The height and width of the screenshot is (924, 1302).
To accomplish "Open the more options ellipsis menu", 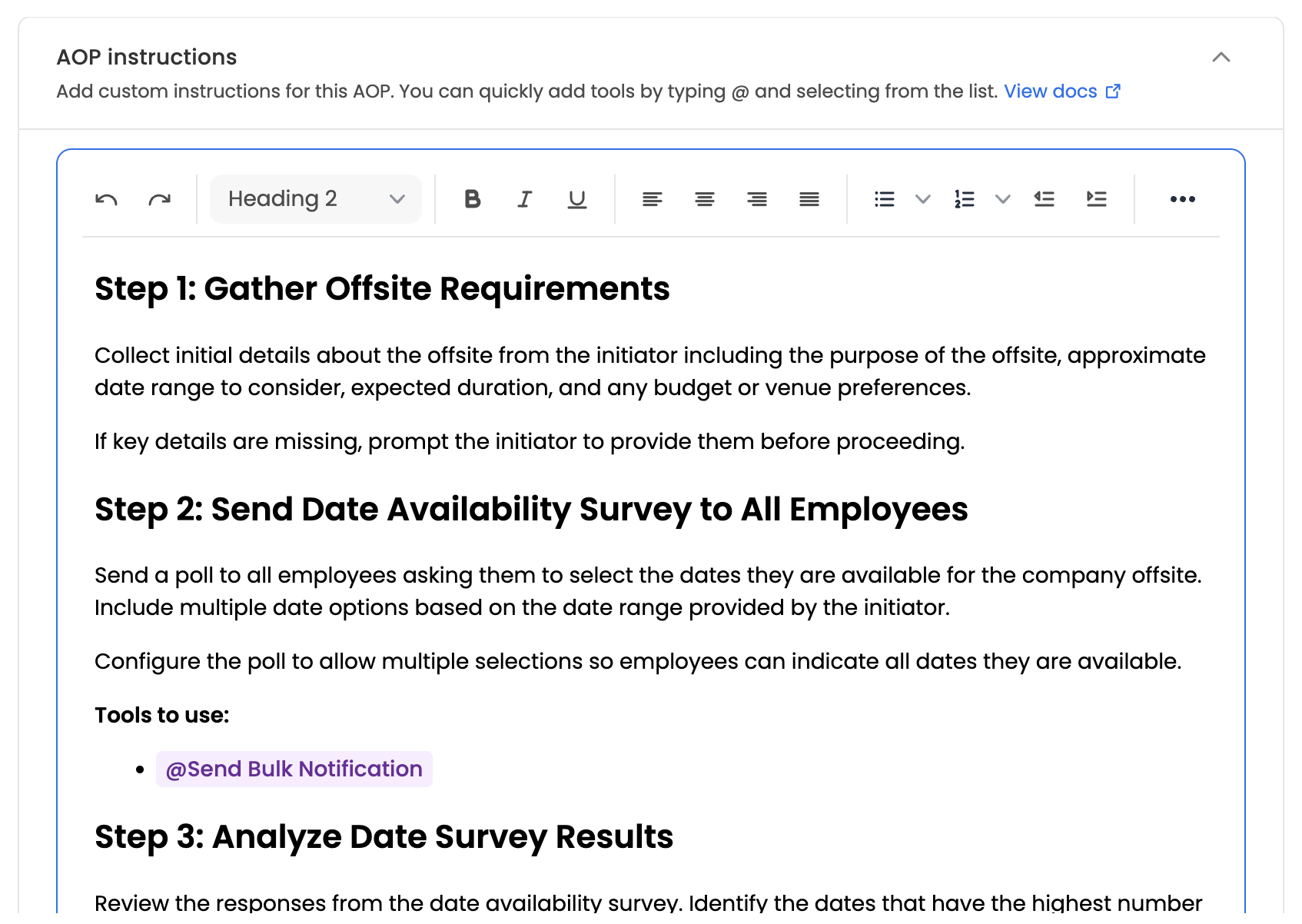I will (1182, 200).
